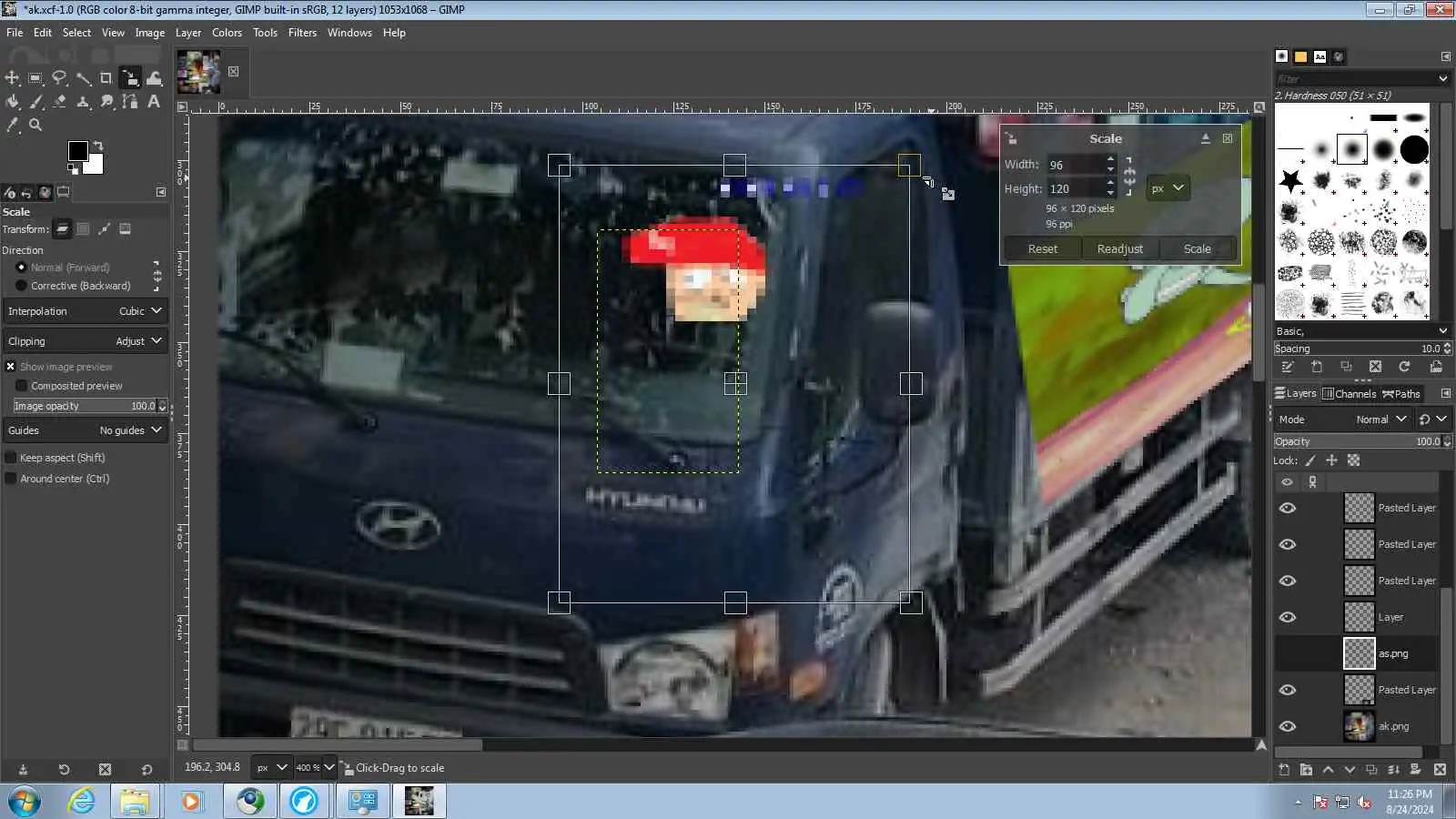The height and width of the screenshot is (819, 1456).
Task: Click the Readjust button
Action: (x=1120, y=249)
